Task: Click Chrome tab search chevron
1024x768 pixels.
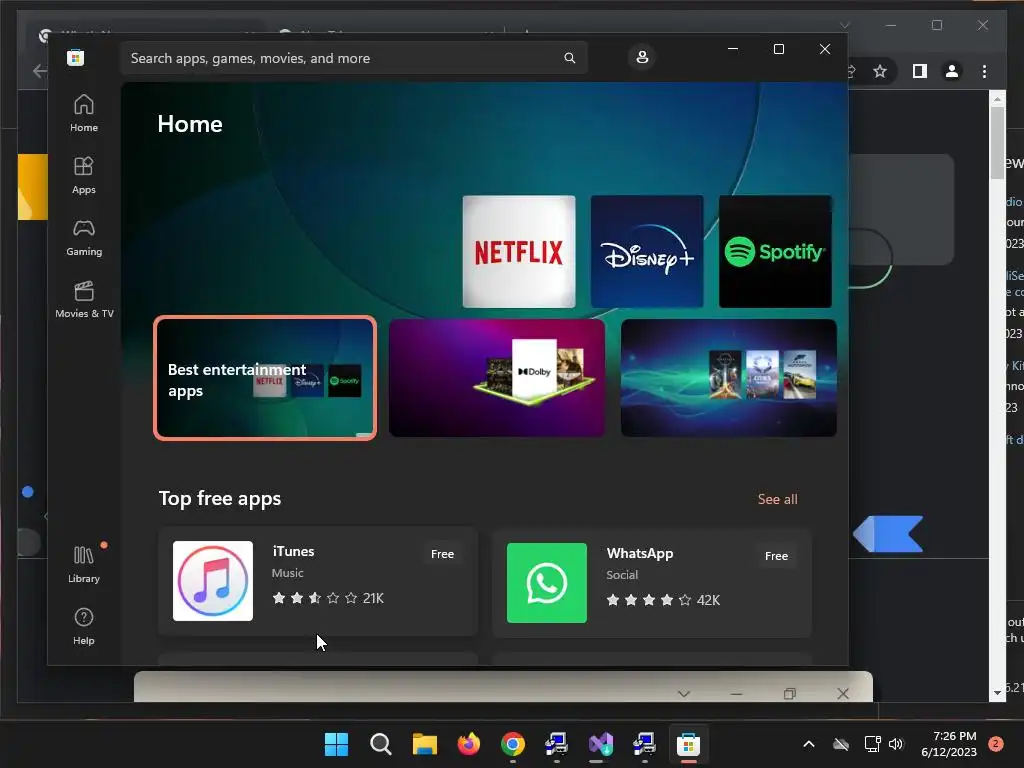Action: click(x=844, y=25)
